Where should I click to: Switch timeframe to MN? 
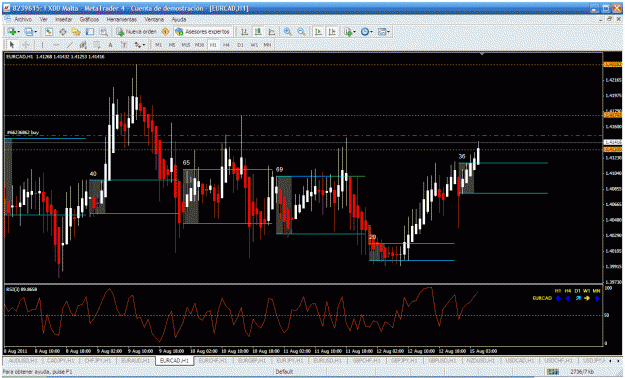(267, 45)
